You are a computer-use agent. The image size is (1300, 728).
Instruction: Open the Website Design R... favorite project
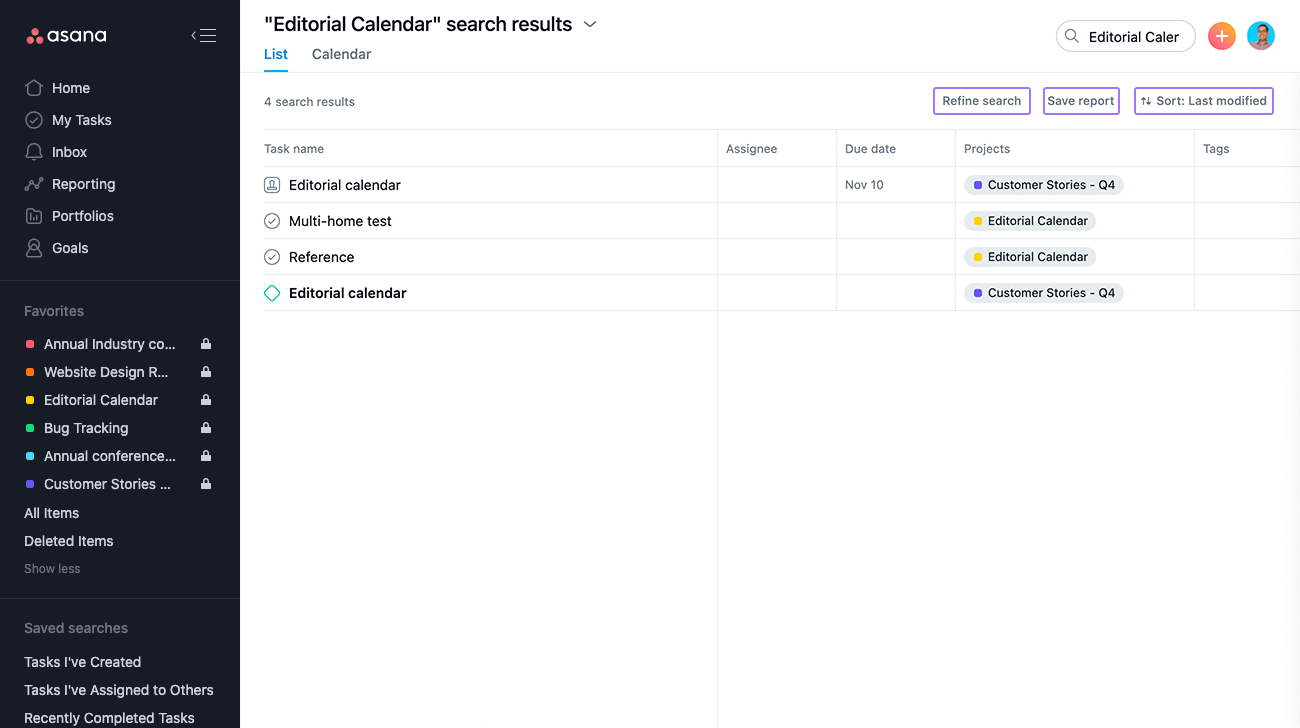(106, 372)
